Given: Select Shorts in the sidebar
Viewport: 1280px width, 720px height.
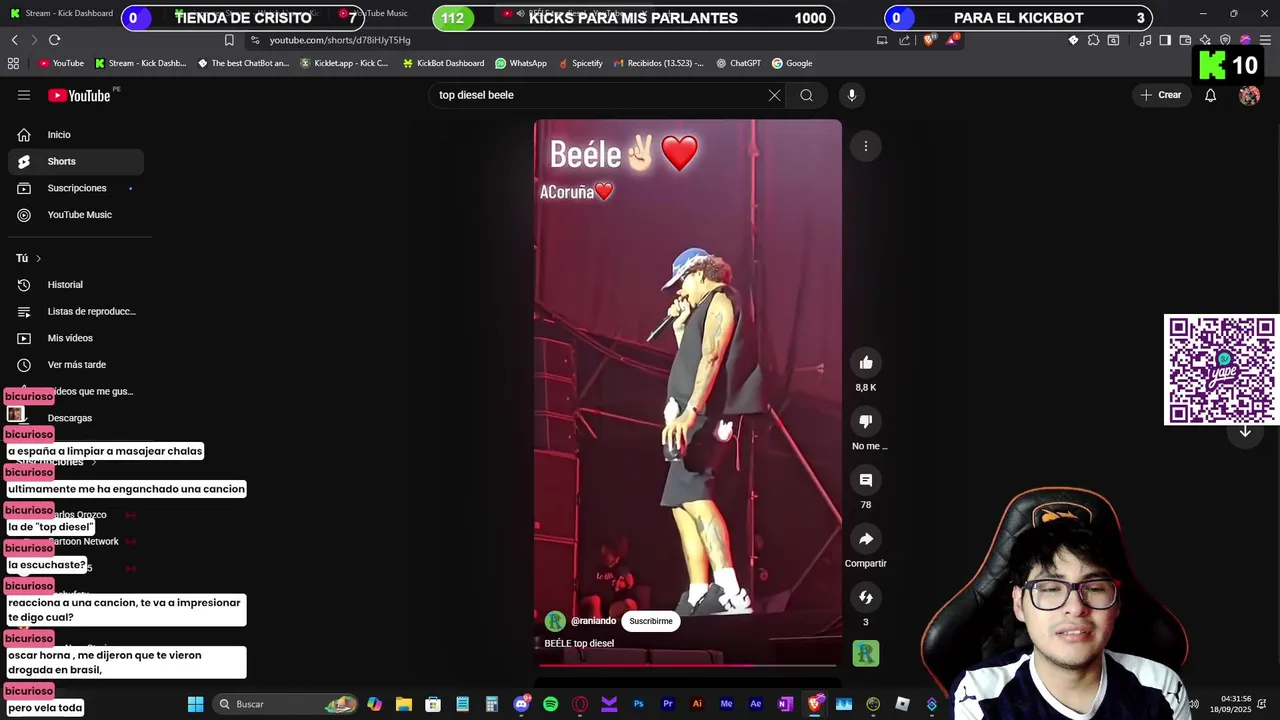Looking at the screenshot, I should pos(76,161).
